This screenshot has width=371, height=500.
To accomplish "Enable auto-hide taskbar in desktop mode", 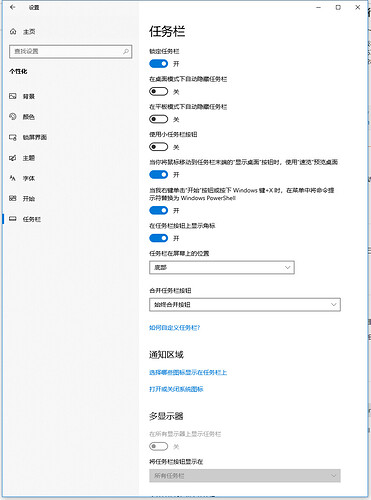I will [x=158, y=91].
